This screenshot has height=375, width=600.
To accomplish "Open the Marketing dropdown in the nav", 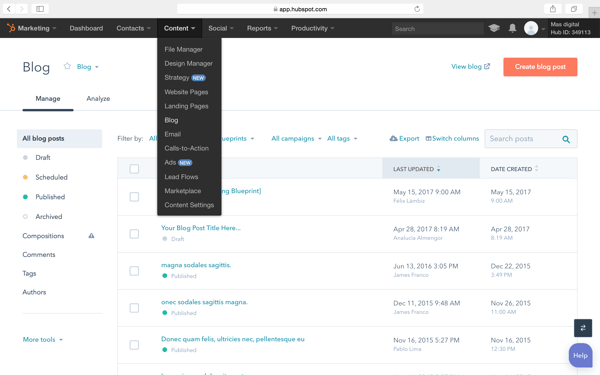I will (37, 28).
